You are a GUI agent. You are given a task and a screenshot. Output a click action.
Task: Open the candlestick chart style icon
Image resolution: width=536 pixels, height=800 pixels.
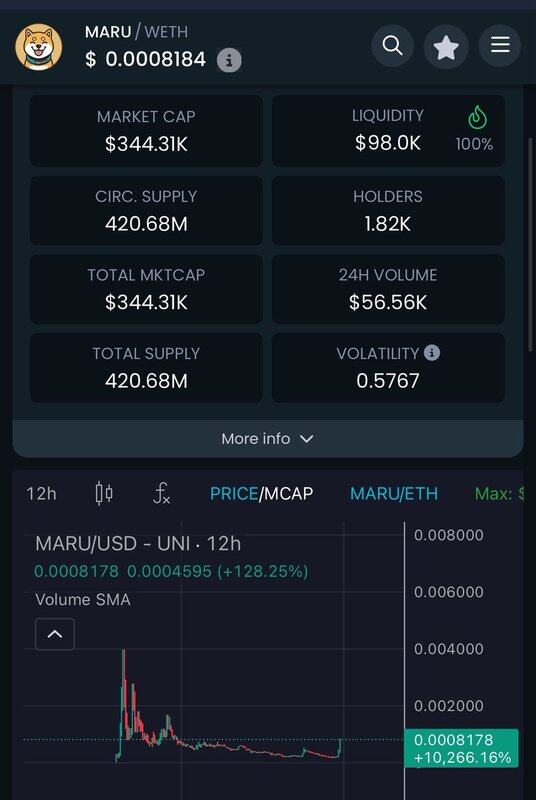point(104,493)
